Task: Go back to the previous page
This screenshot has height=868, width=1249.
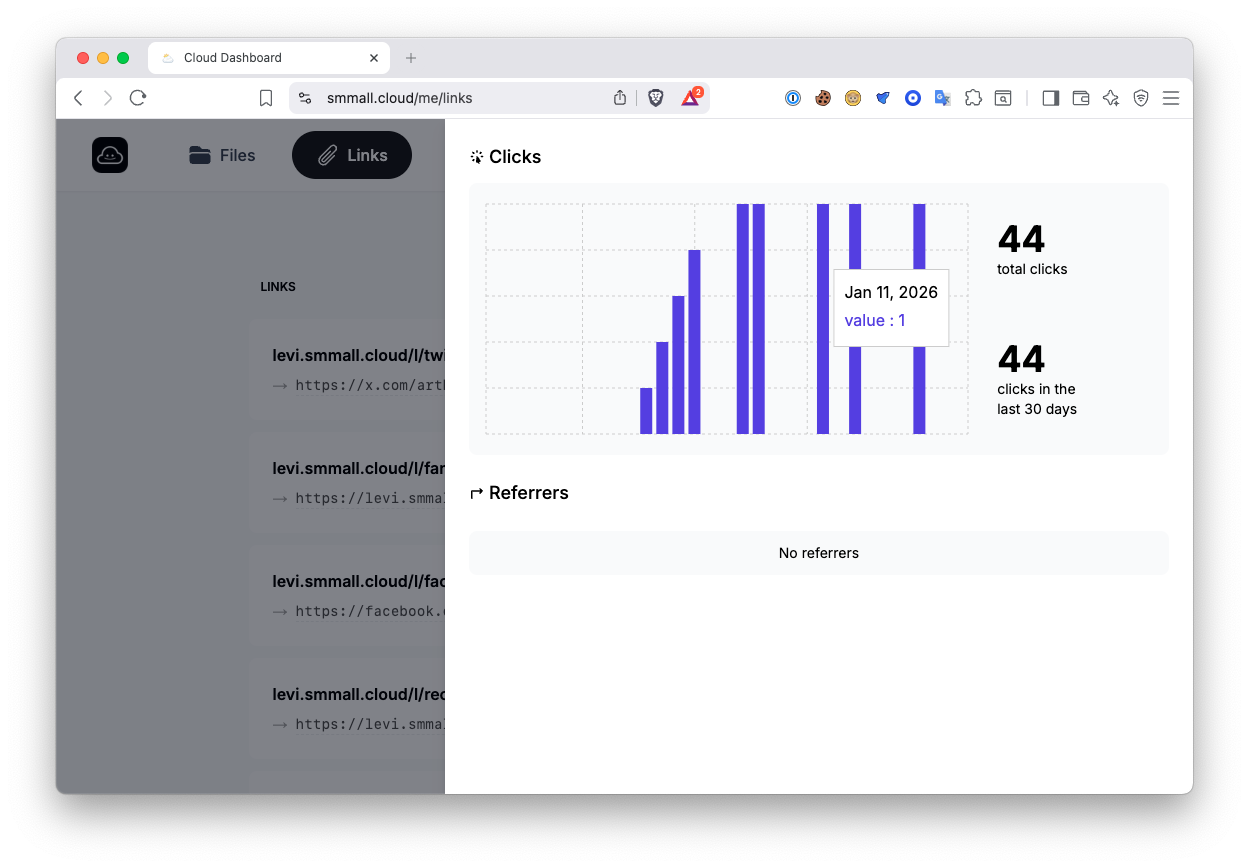Action: tap(78, 98)
